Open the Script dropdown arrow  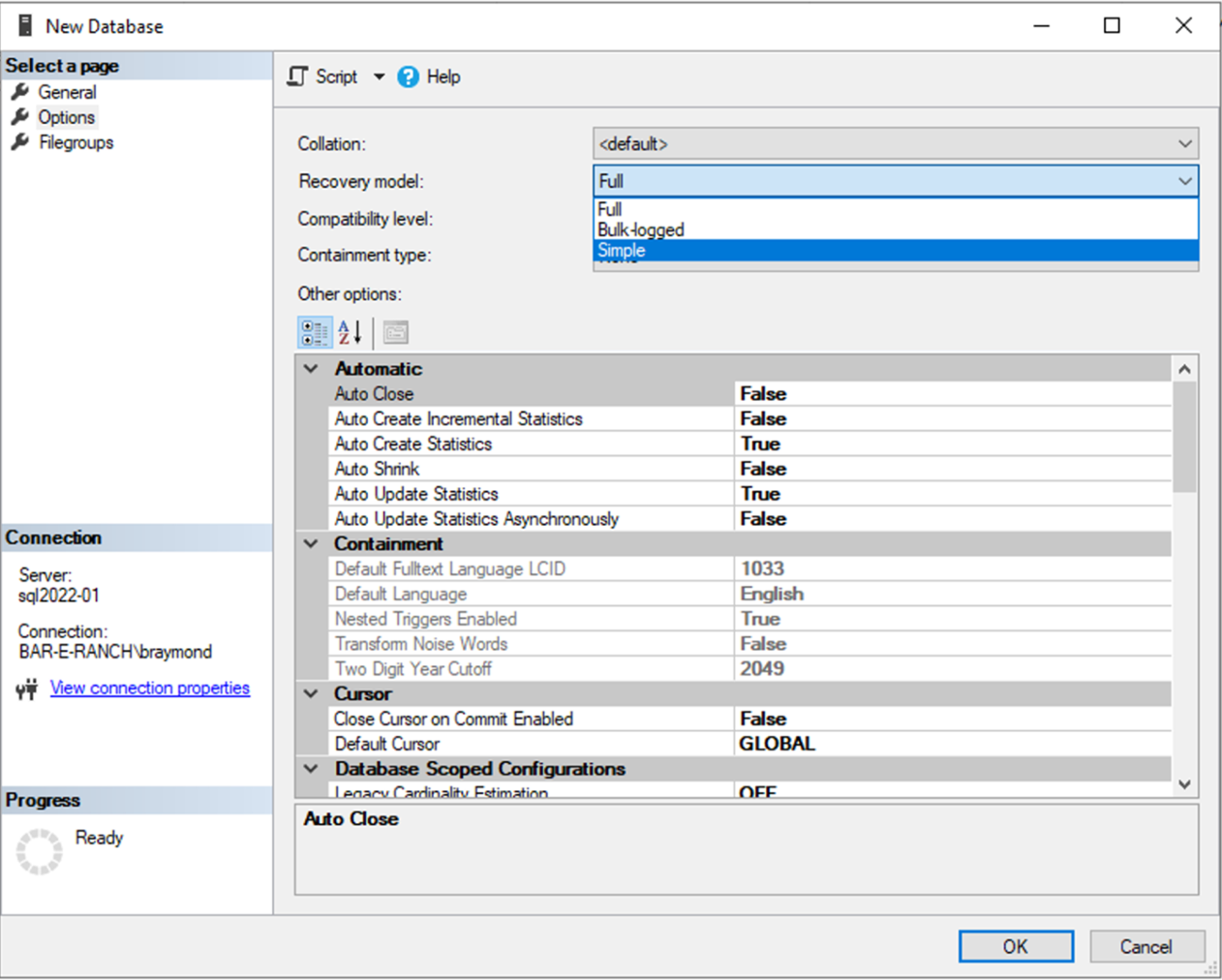[379, 77]
